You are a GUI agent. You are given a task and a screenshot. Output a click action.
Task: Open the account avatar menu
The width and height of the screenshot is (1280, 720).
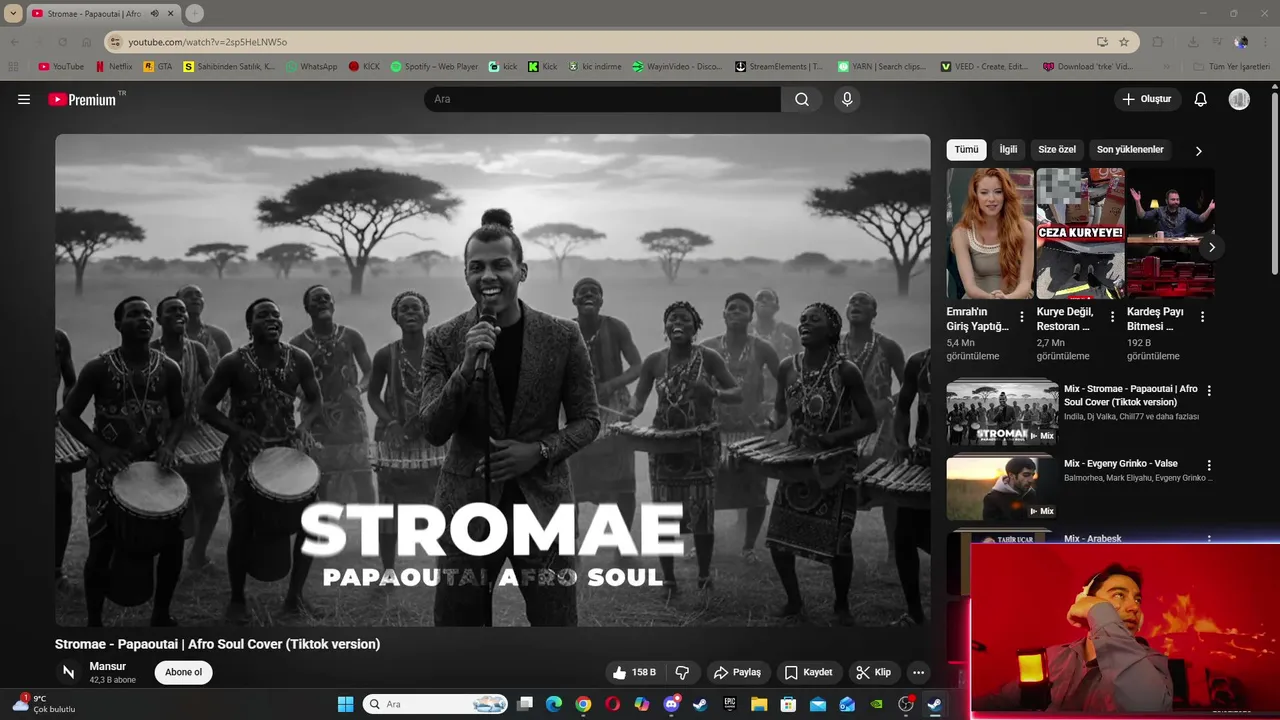coord(1239,99)
